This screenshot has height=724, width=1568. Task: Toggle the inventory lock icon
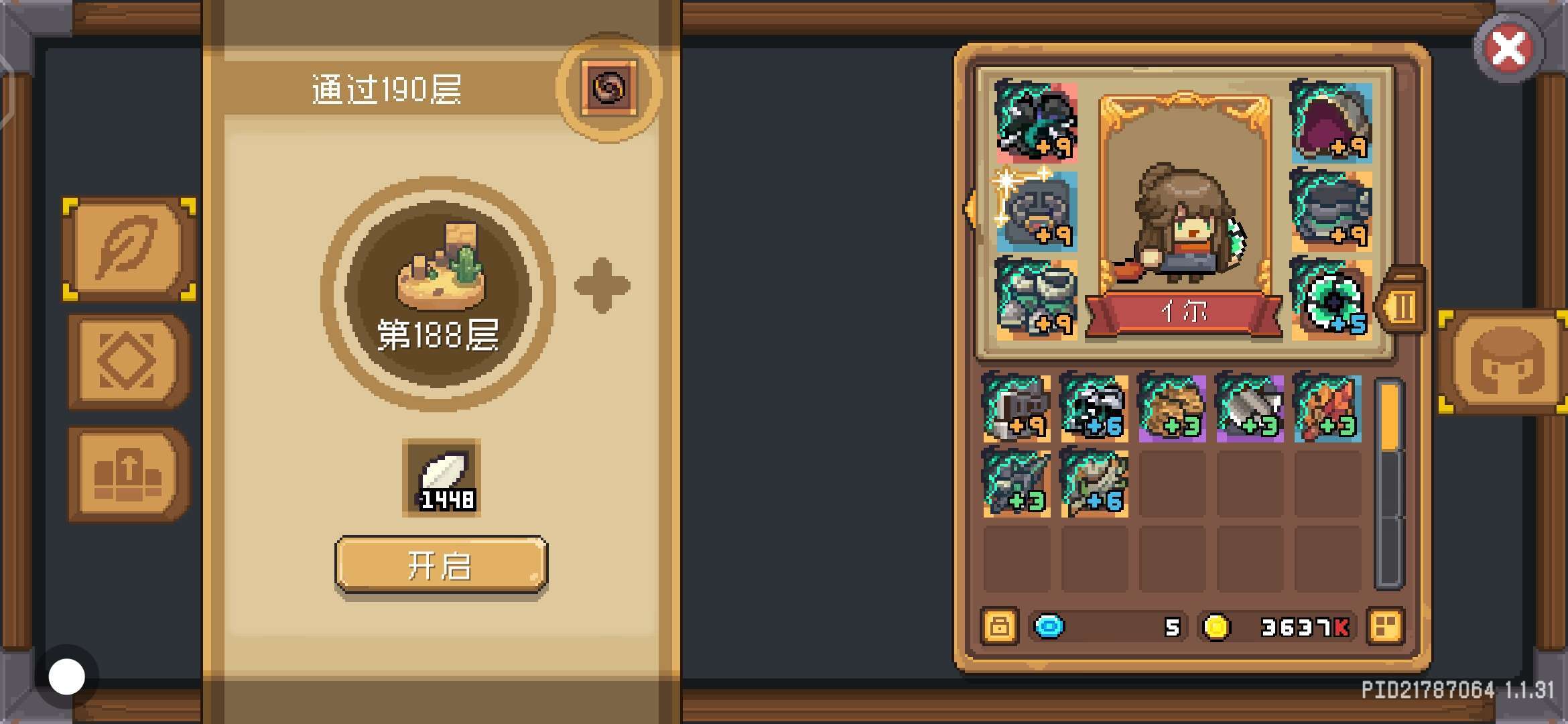[999, 626]
